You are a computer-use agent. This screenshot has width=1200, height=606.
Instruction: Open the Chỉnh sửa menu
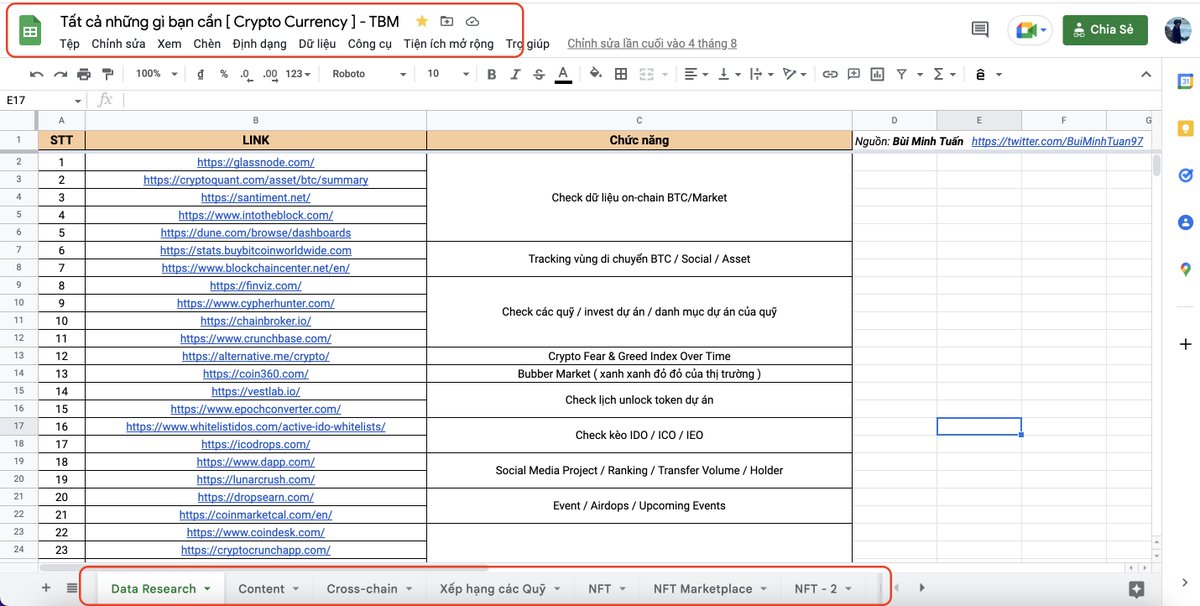118,44
